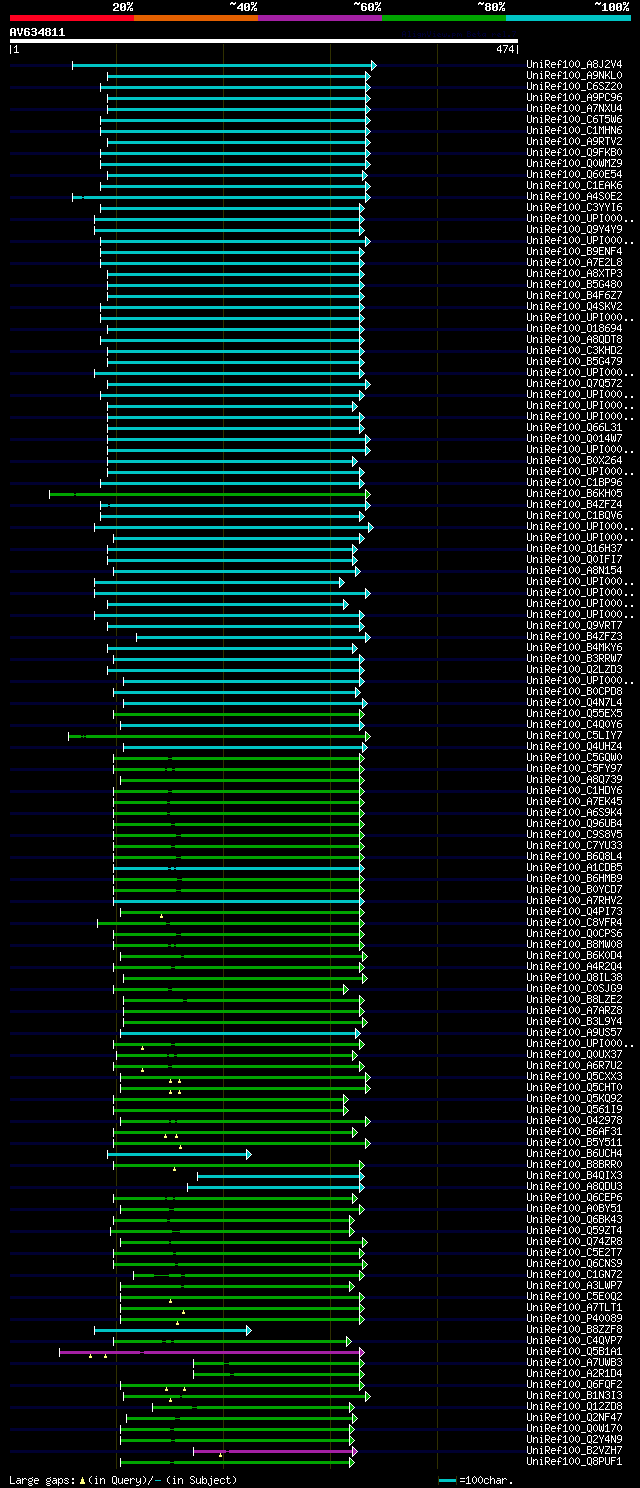Select the UniRef100_C0SJG9 label

click(574, 989)
